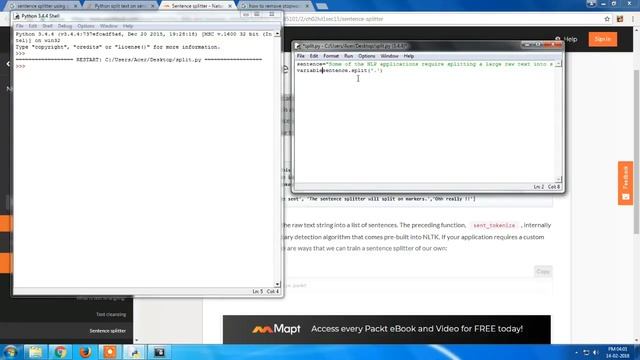640x360 pixels.
Task: Open a new browser tab
Action: coord(322,6)
